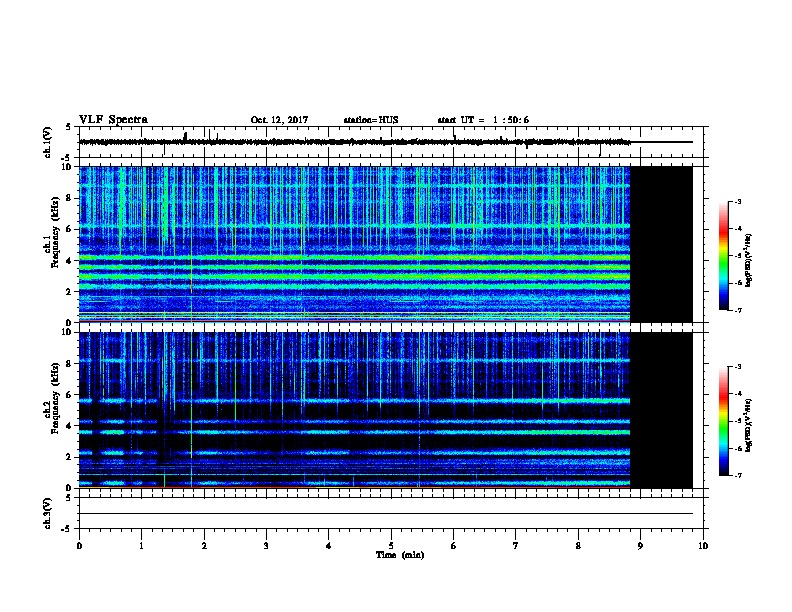Click tick label '8' on the time axis
Image resolution: width=792 pixels, height=612 pixels.
(x=578, y=546)
